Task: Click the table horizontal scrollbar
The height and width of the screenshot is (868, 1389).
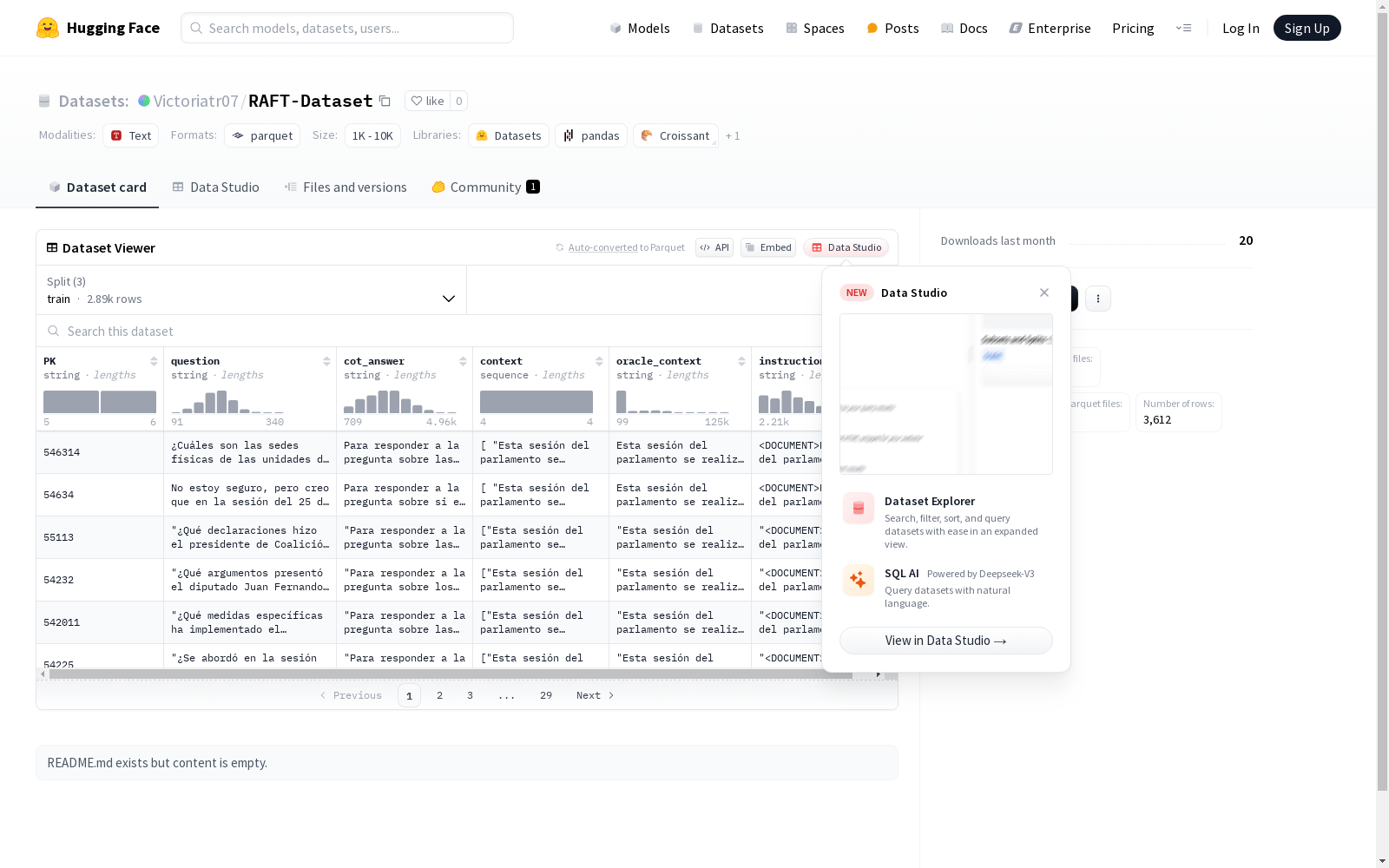Action: (x=451, y=674)
